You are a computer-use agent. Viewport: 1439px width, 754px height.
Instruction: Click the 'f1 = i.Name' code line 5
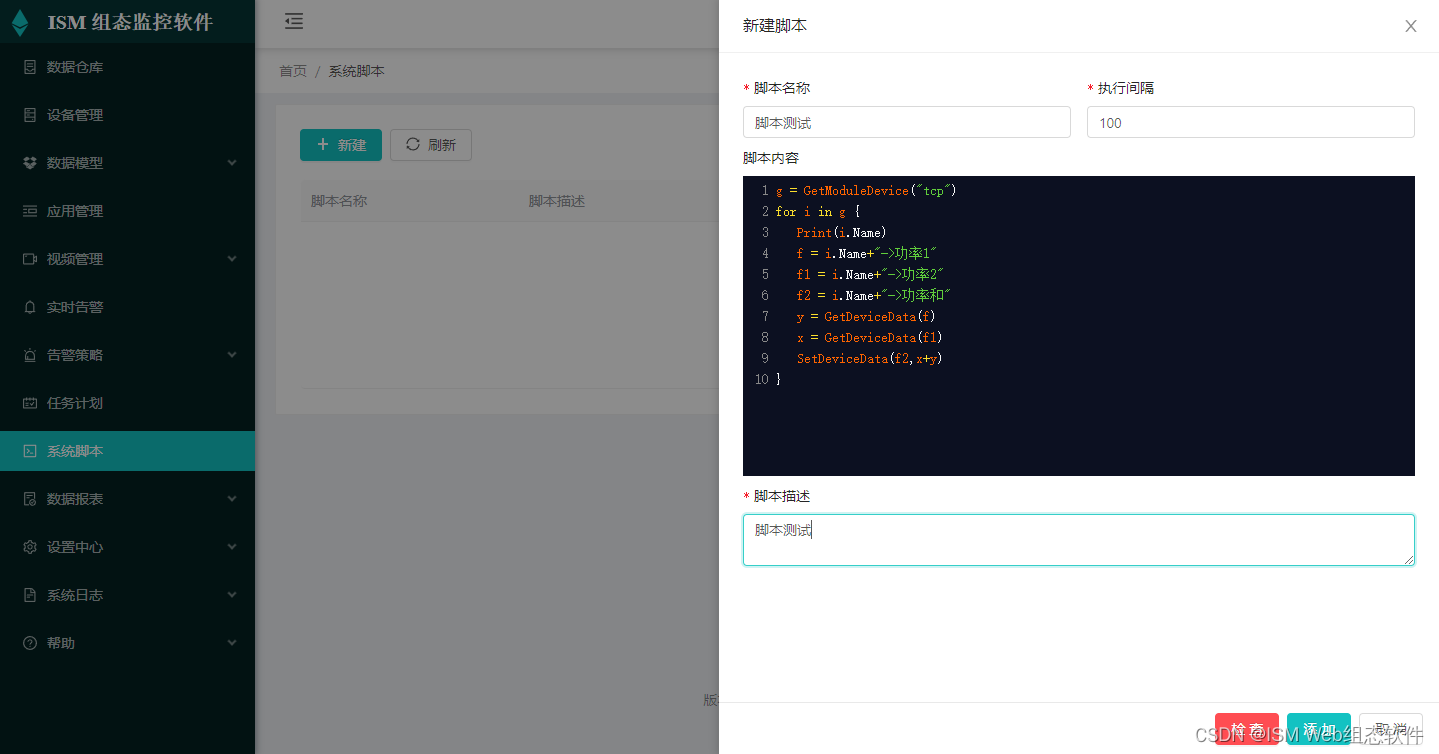(x=871, y=274)
